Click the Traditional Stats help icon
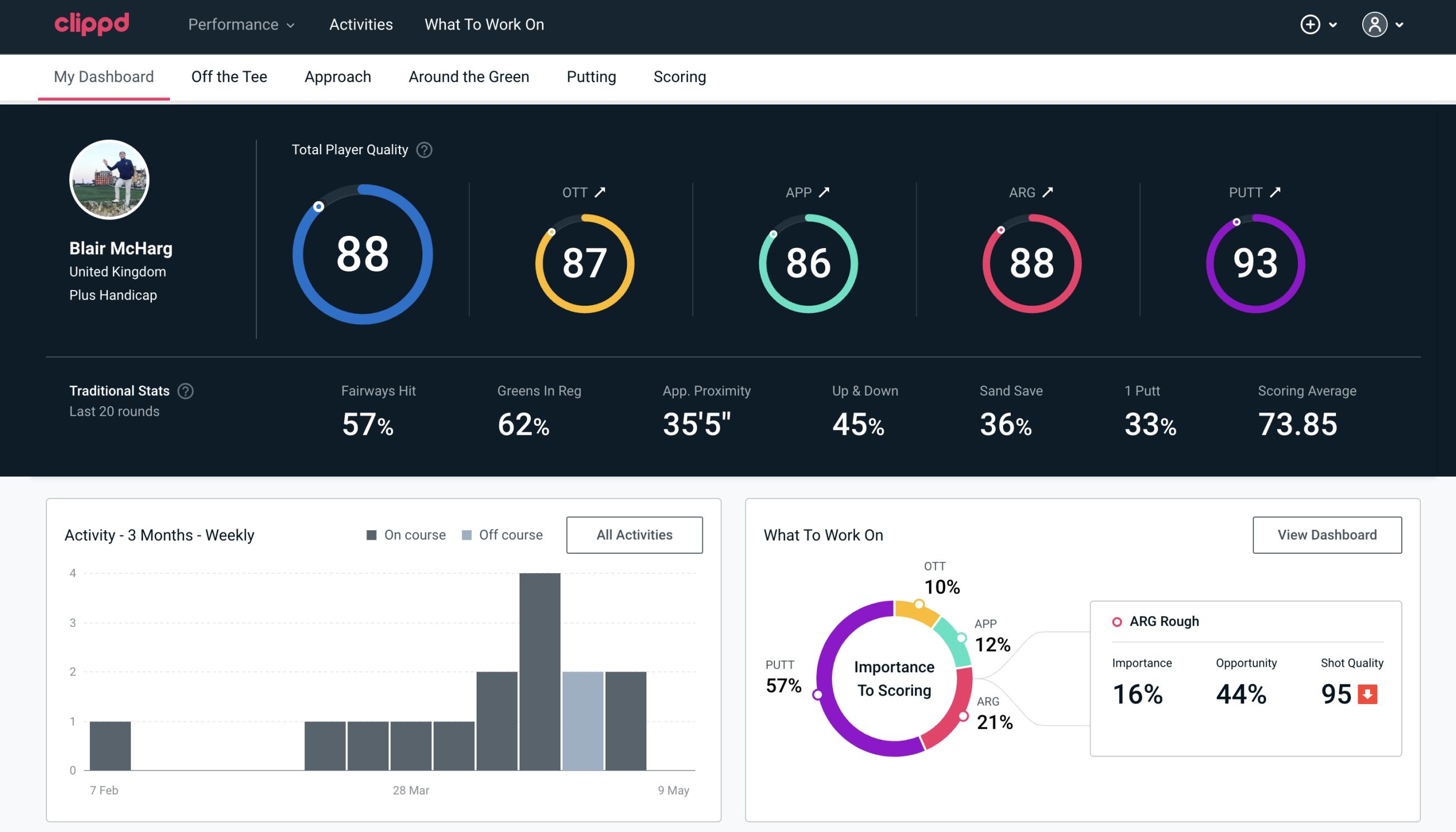 click(x=186, y=390)
